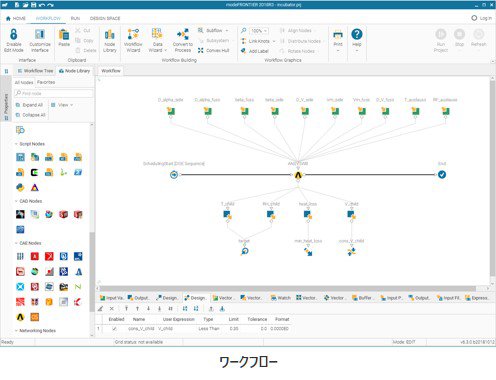Click the workflow canvas horizontal scrollbar

click(x=288, y=288)
